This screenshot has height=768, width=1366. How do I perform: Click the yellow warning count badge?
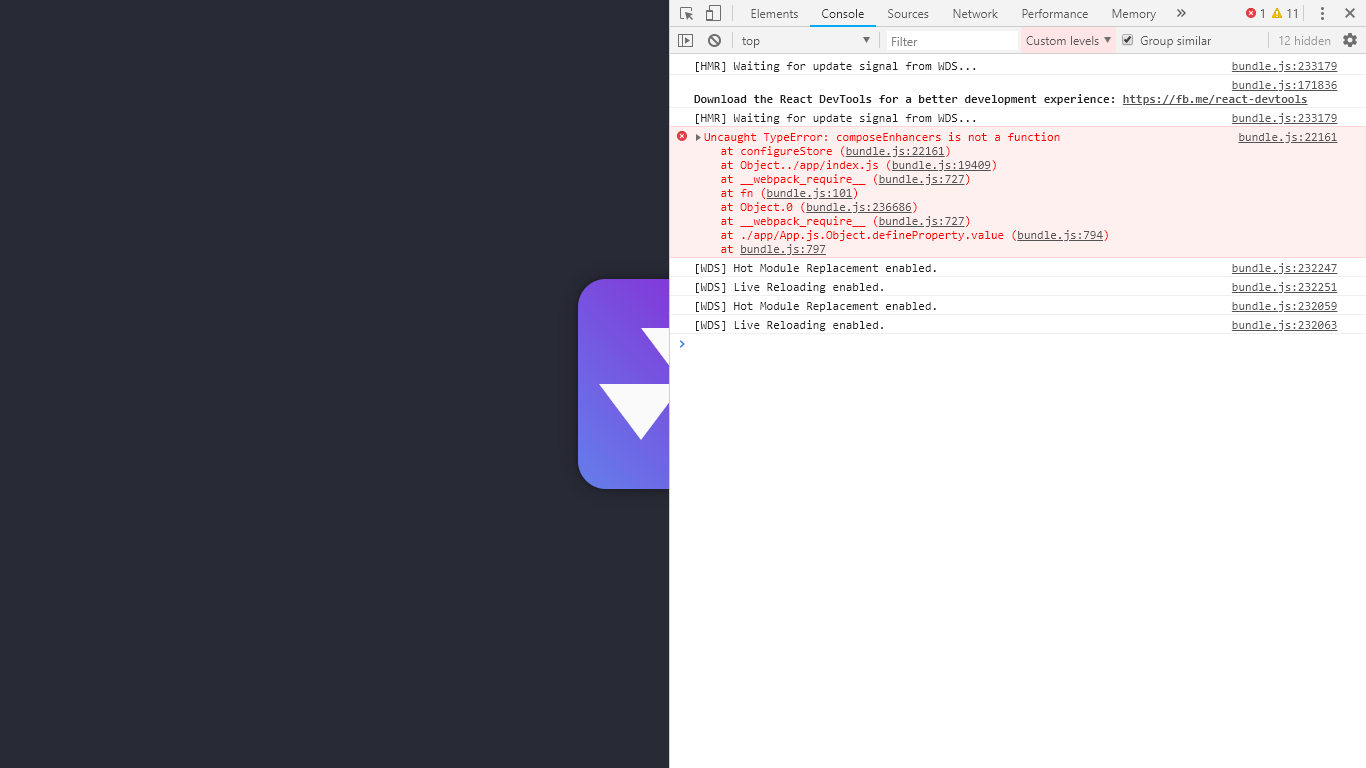pos(1285,13)
